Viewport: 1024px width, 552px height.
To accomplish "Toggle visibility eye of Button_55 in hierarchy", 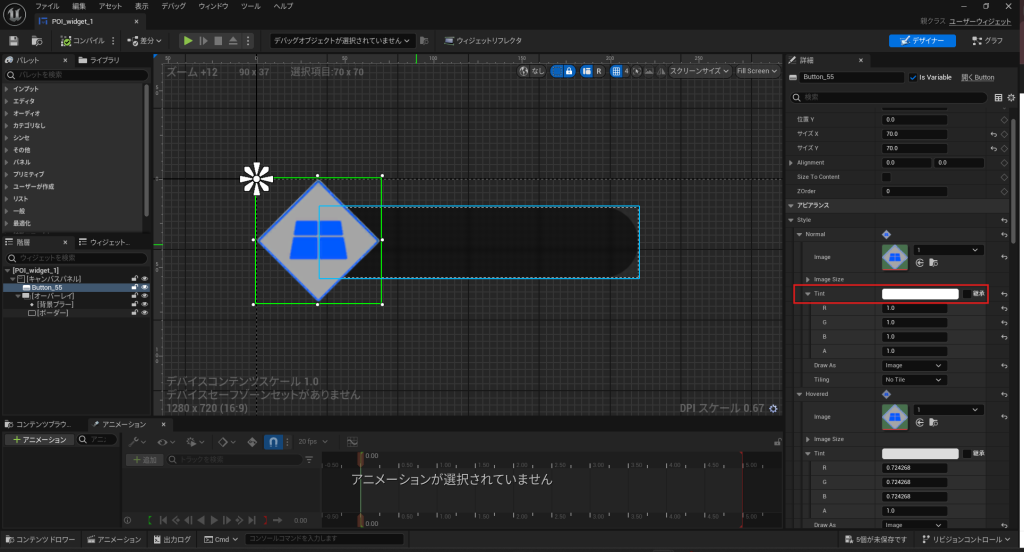I will click(144, 287).
